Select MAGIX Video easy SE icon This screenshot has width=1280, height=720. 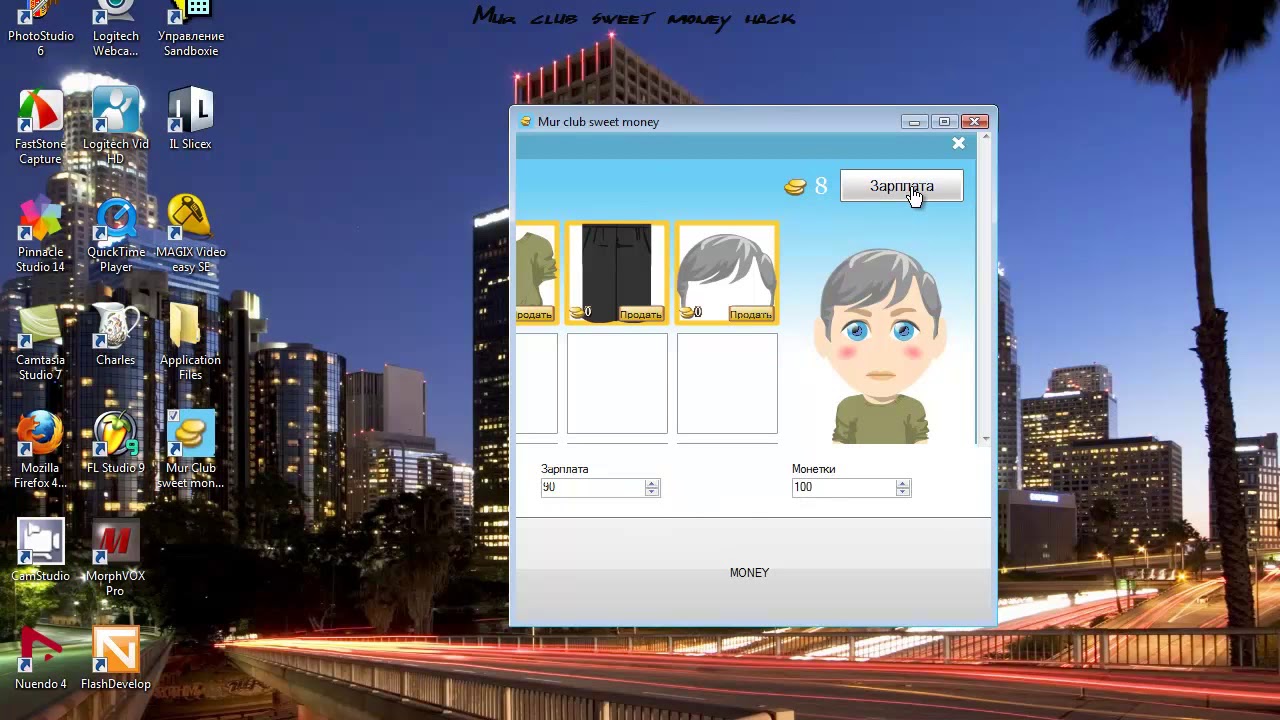click(190, 234)
